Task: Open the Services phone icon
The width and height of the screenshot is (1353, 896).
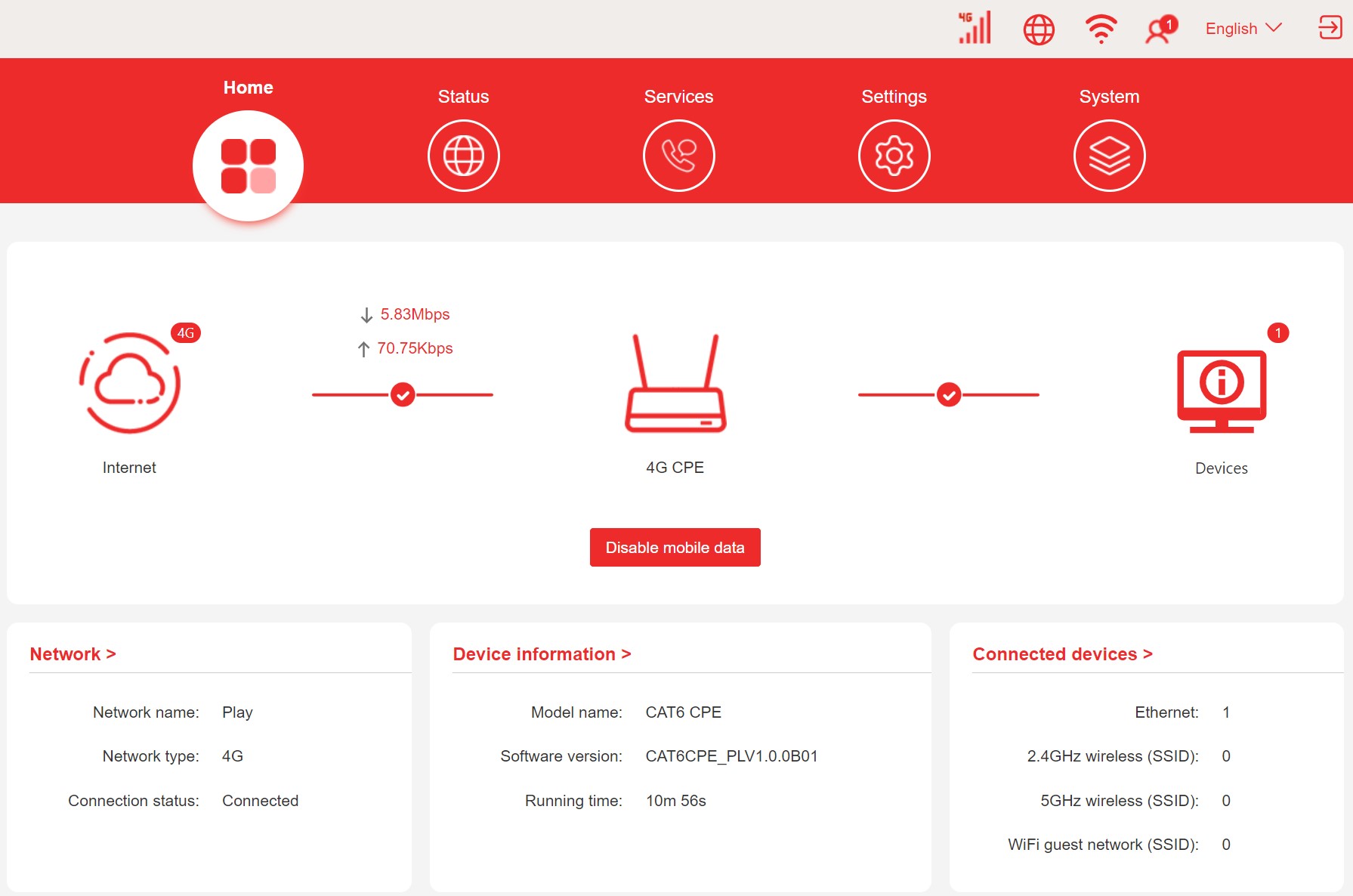Action: coord(678,156)
